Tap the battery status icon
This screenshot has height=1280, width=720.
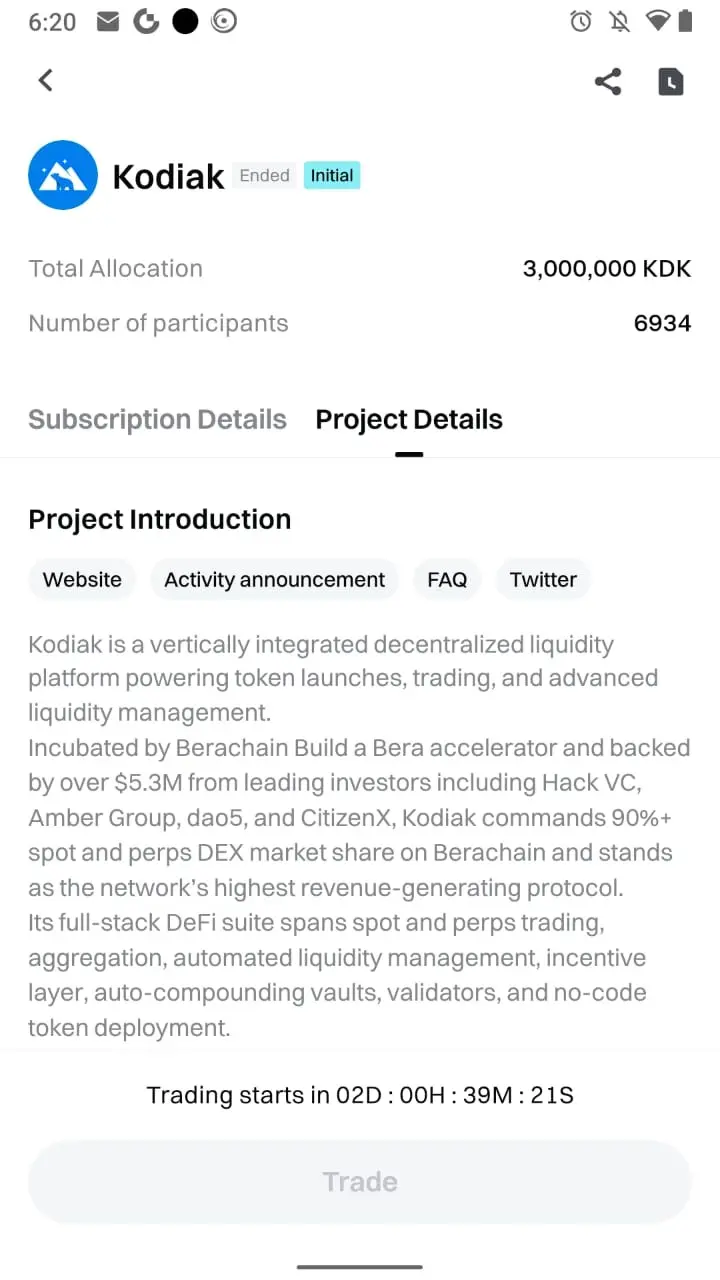coord(685,21)
